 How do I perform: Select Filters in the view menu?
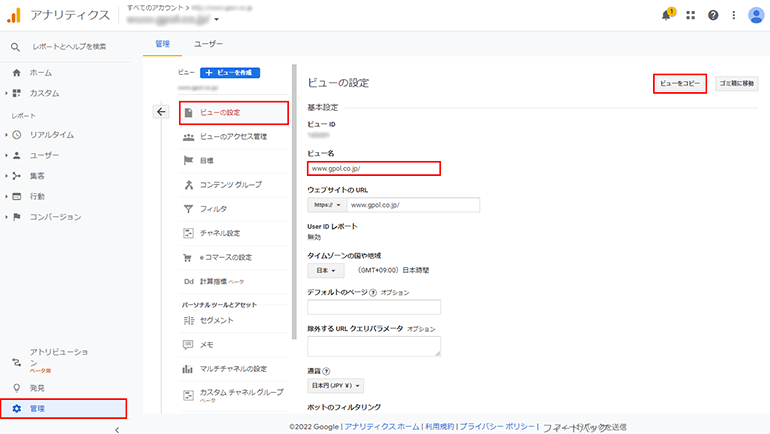[x=213, y=209]
